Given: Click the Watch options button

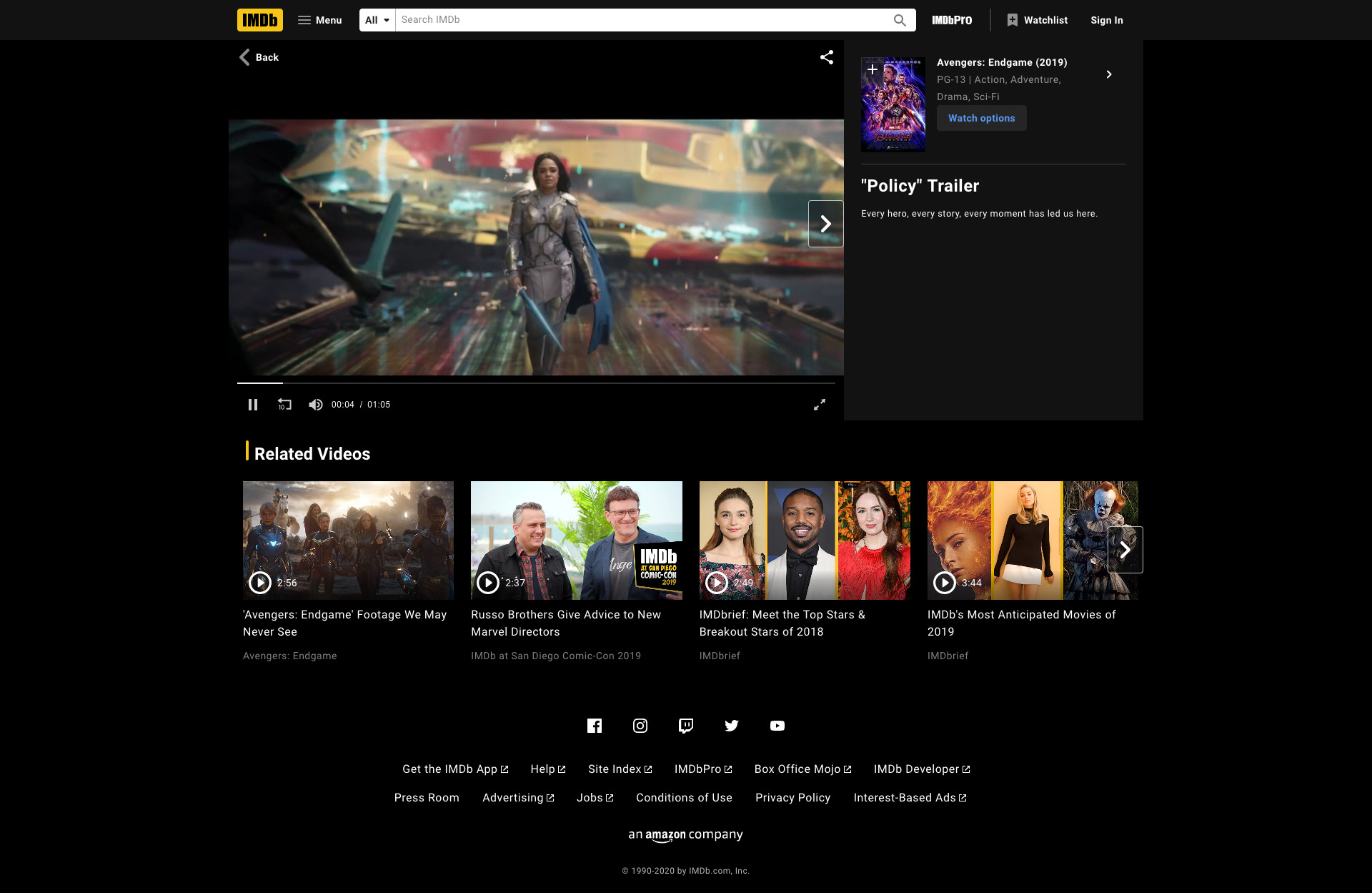Looking at the screenshot, I should (x=981, y=118).
